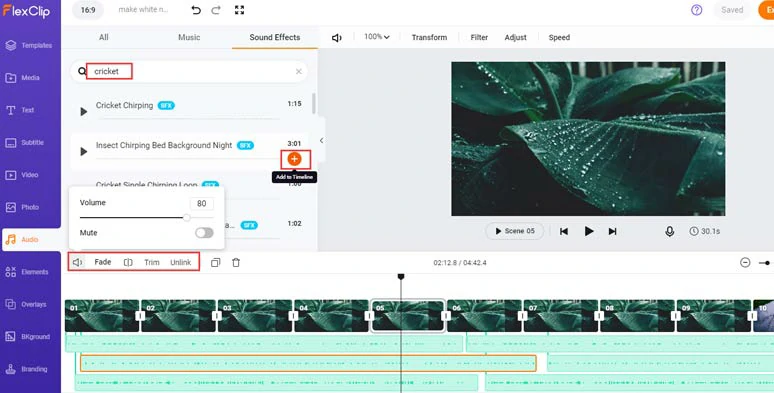Click the timeline zoom slider handle

click(x=767, y=263)
